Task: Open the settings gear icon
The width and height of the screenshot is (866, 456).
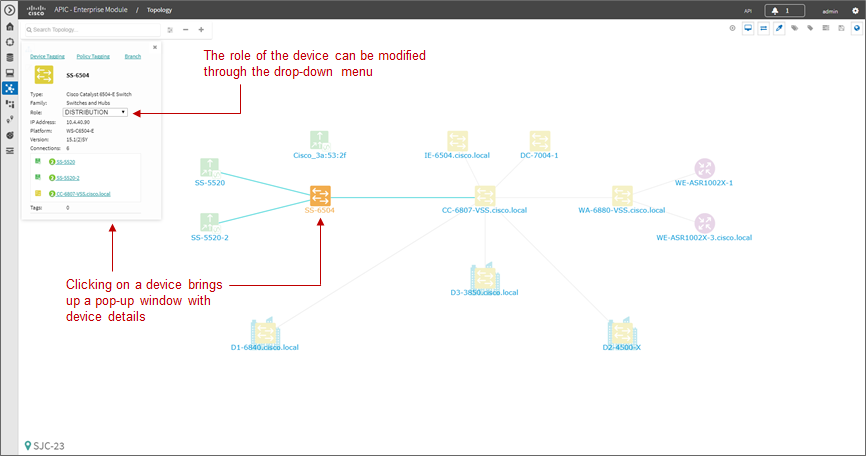Action: click(856, 10)
